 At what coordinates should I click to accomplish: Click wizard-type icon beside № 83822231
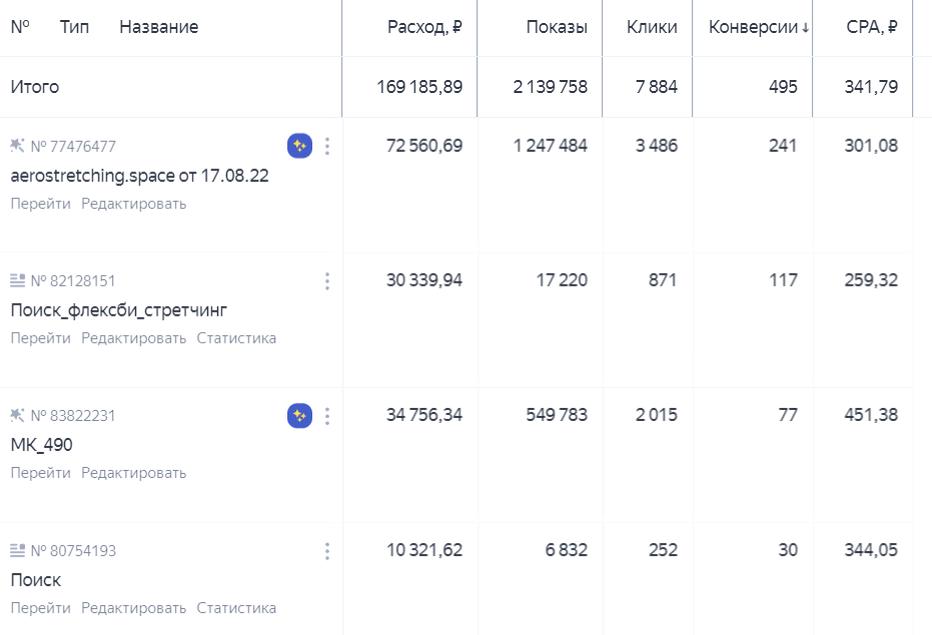pyautogui.click(x=17, y=415)
